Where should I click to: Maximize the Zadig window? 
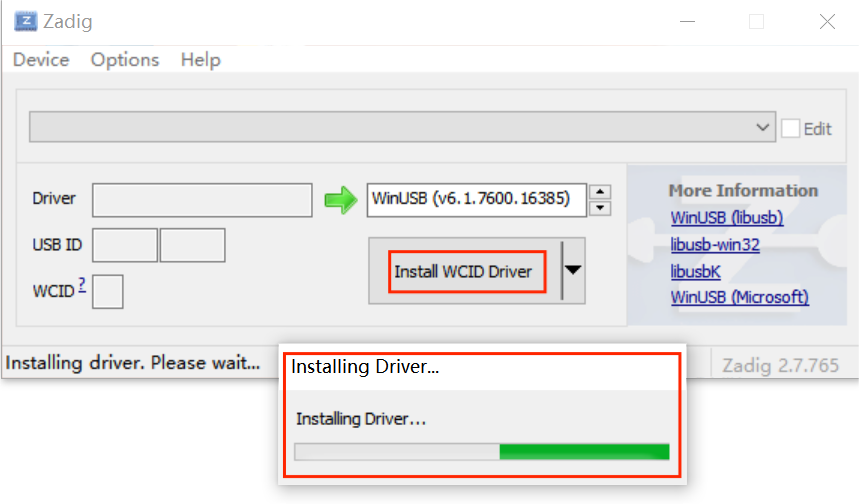(757, 21)
